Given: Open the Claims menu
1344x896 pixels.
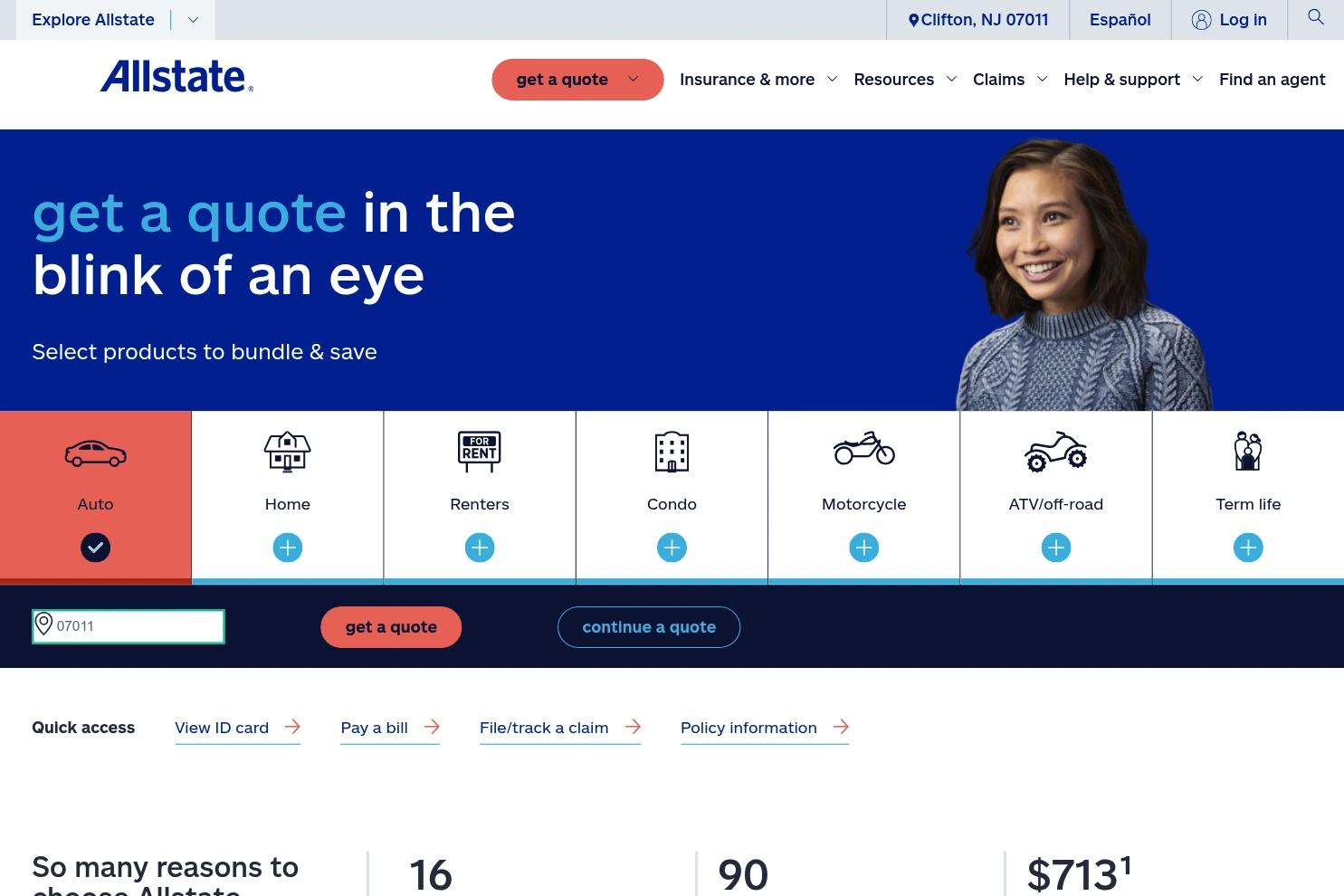Looking at the screenshot, I should coord(998,80).
